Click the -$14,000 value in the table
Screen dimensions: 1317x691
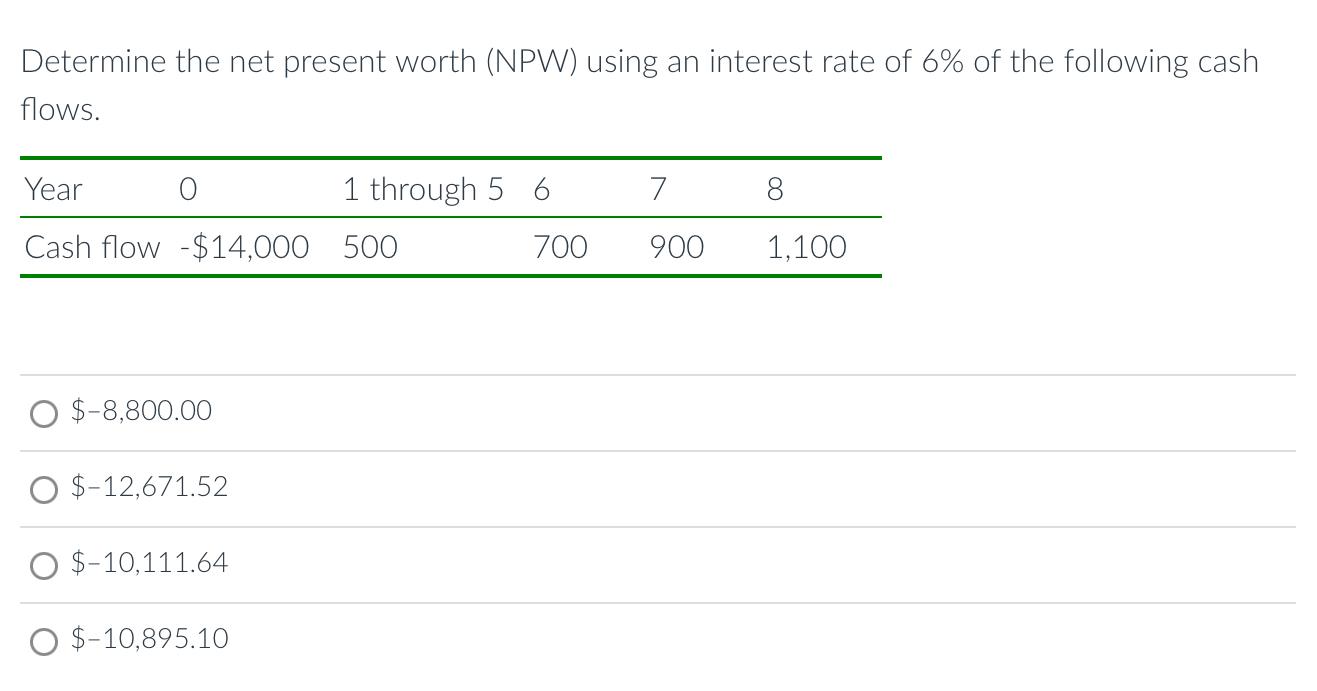[x=245, y=247]
